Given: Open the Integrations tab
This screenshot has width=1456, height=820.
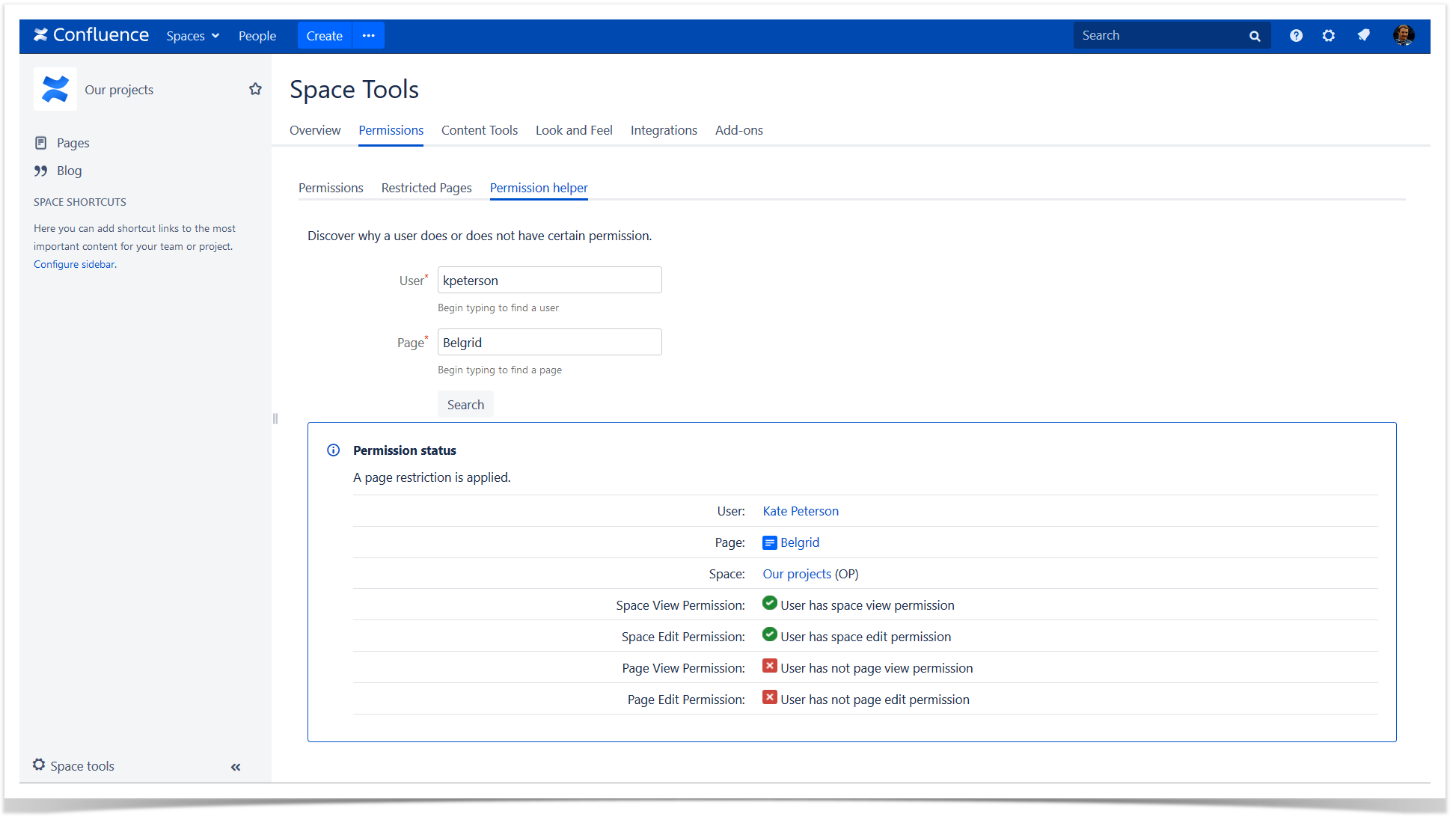Looking at the screenshot, I should 664,130.
